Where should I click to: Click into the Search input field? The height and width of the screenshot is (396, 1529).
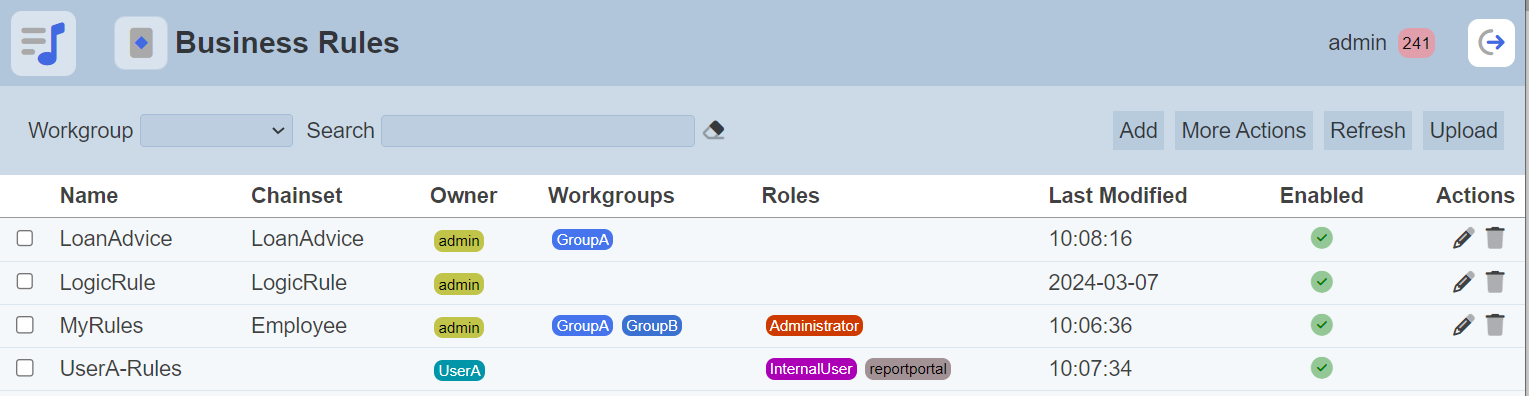538,130
